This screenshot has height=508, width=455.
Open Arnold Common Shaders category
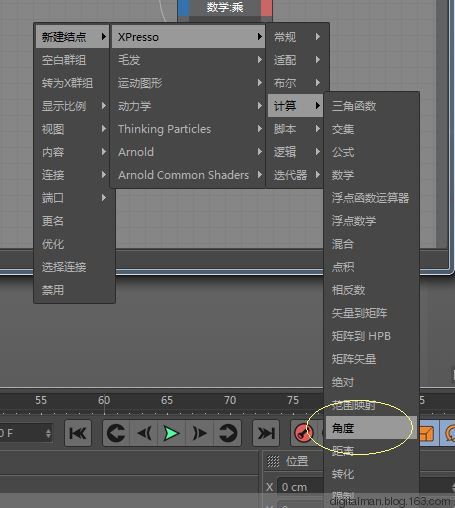(188, 175)
